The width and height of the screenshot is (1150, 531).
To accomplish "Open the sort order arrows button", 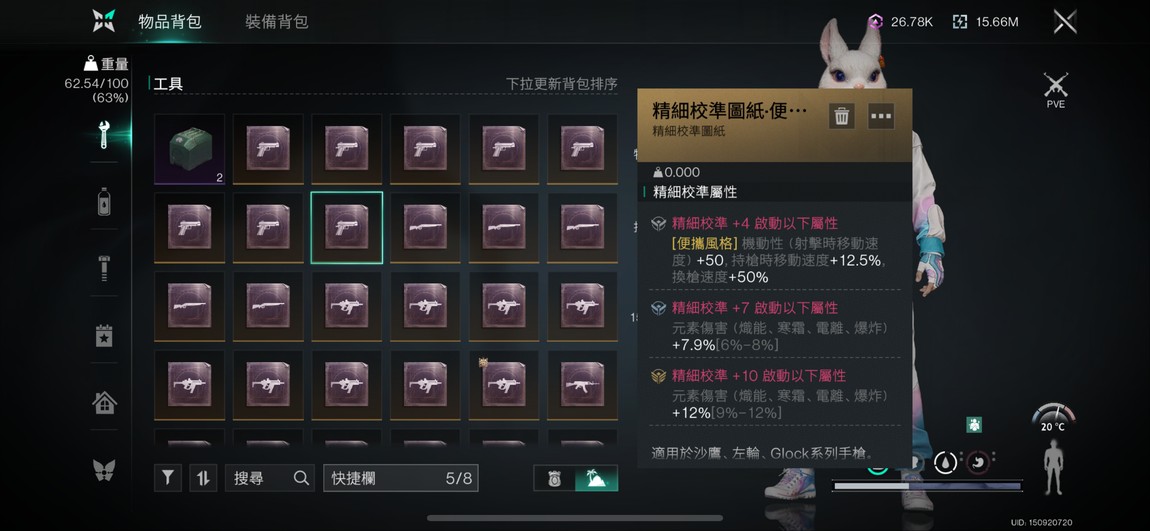I will click(203, 478).
